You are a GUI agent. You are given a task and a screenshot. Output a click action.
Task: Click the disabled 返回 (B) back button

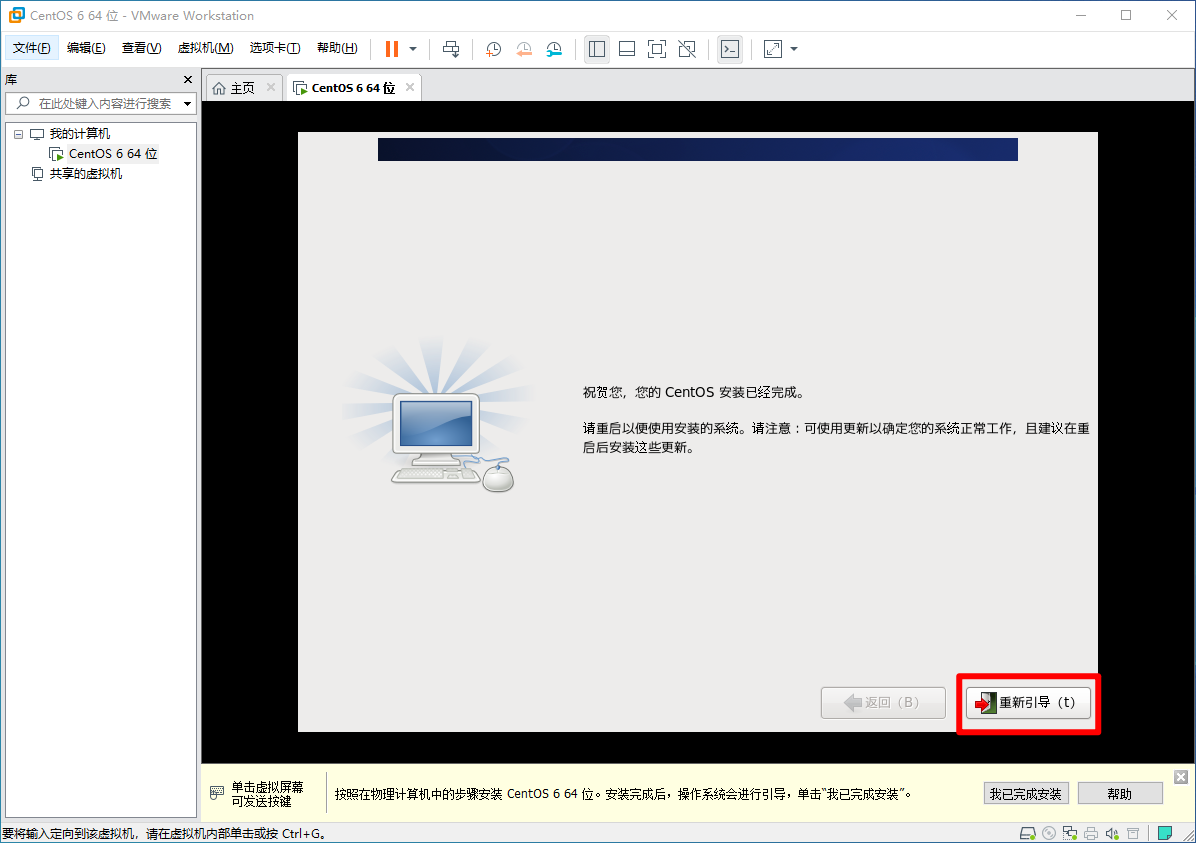click(883, 703)
